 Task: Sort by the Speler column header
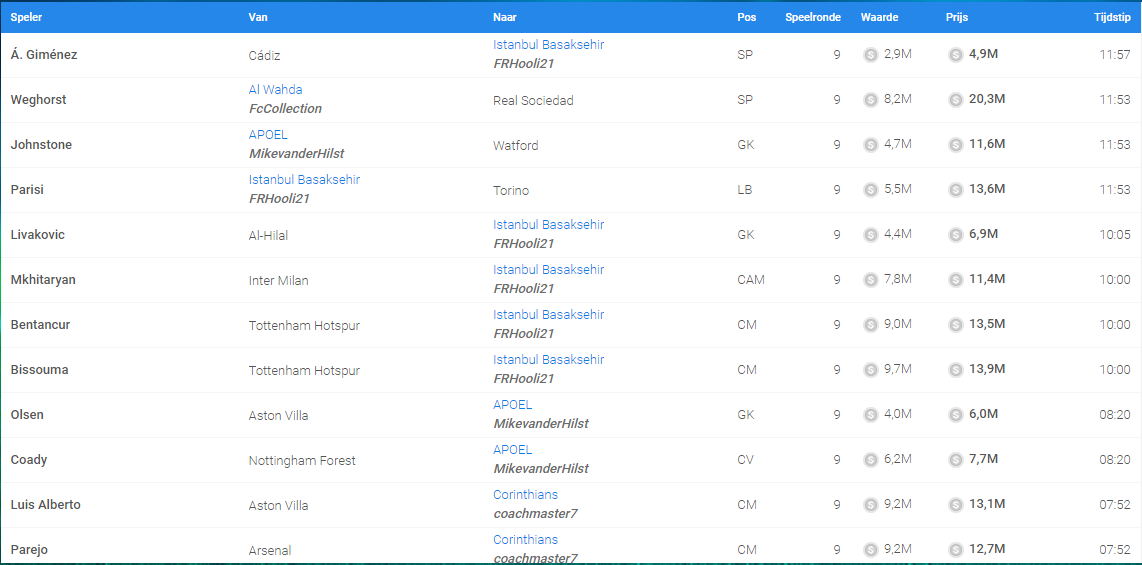(25, 17)
